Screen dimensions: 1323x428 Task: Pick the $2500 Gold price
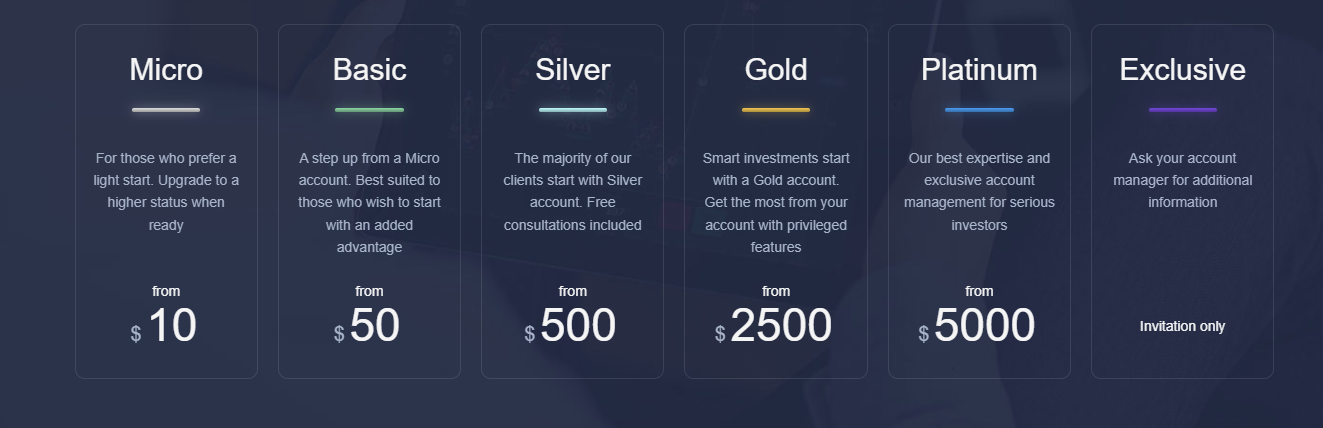(x=774, y=327)
